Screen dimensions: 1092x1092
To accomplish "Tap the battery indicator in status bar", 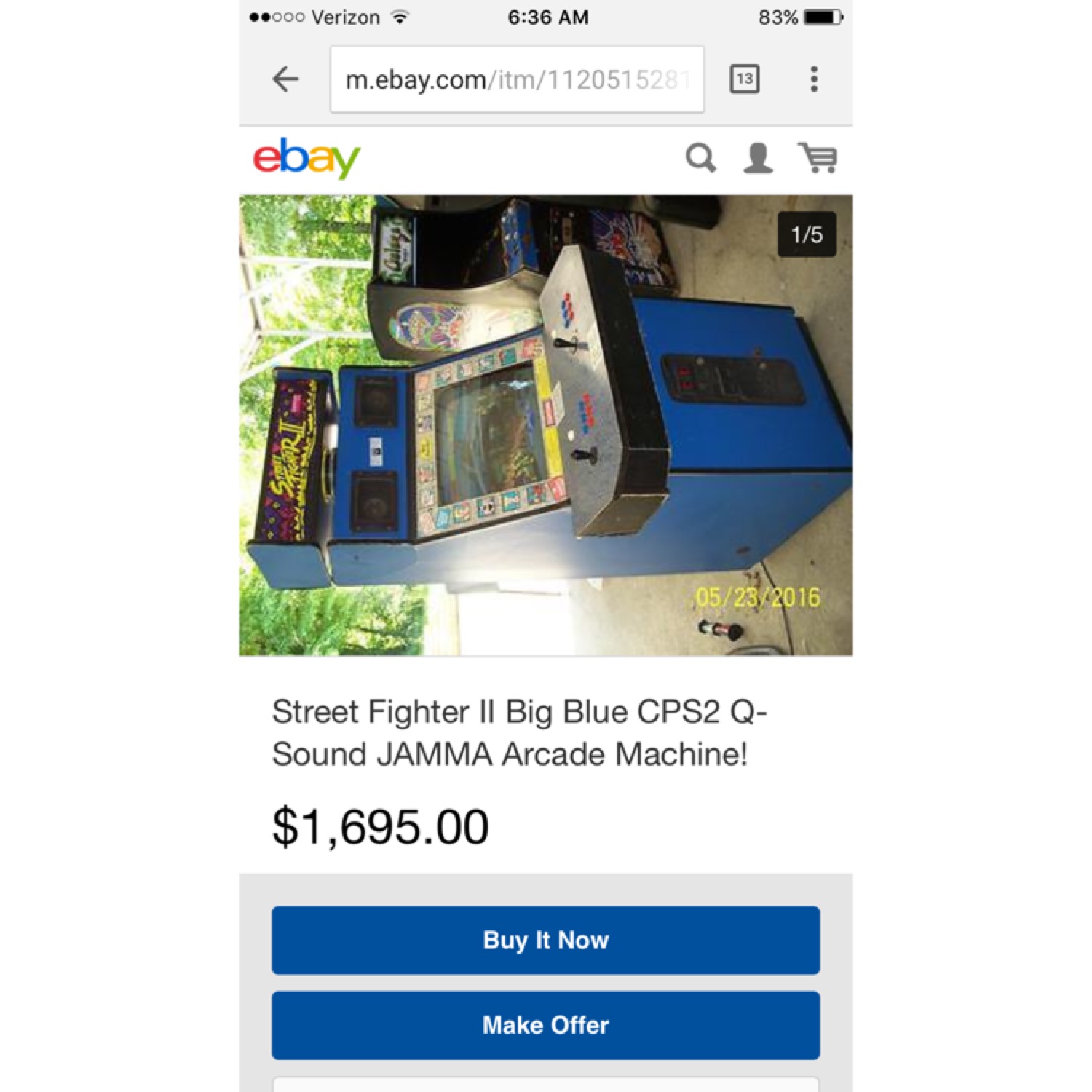I will coord(824,17).
